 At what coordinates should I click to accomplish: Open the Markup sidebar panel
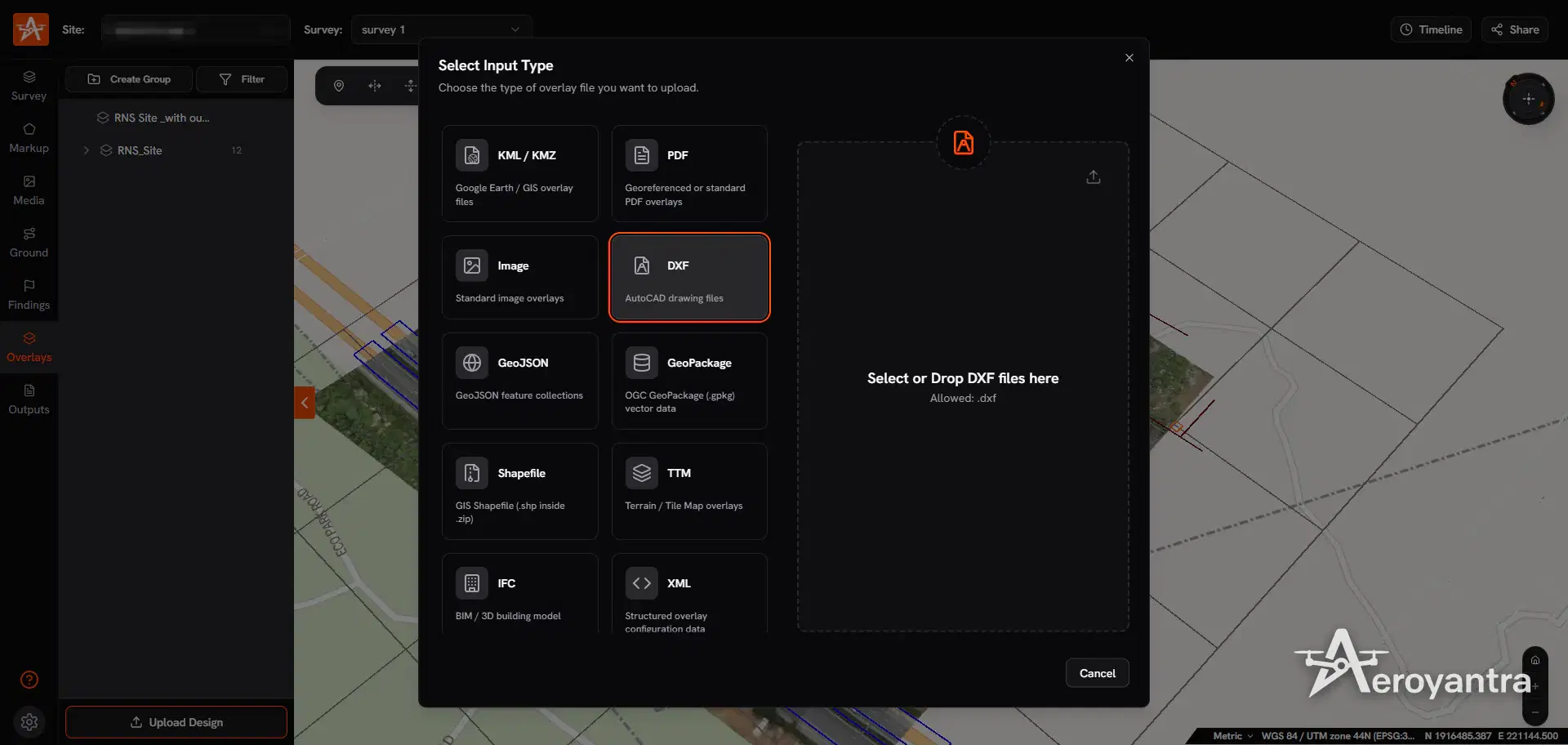[x=29, y=138]
